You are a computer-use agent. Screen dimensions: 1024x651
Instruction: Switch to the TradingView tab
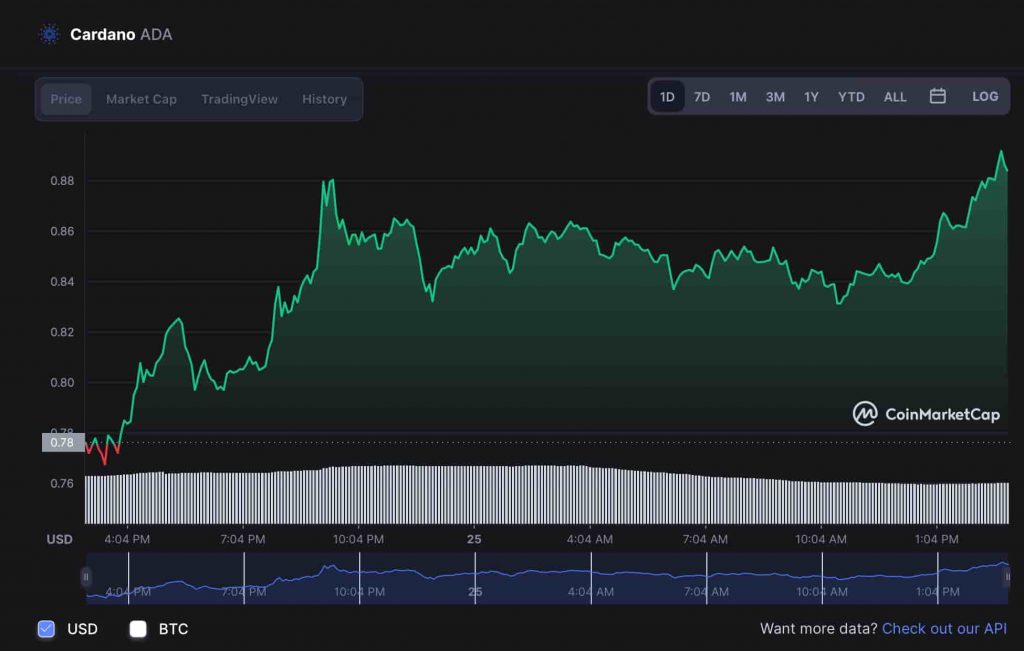[239, 99]
